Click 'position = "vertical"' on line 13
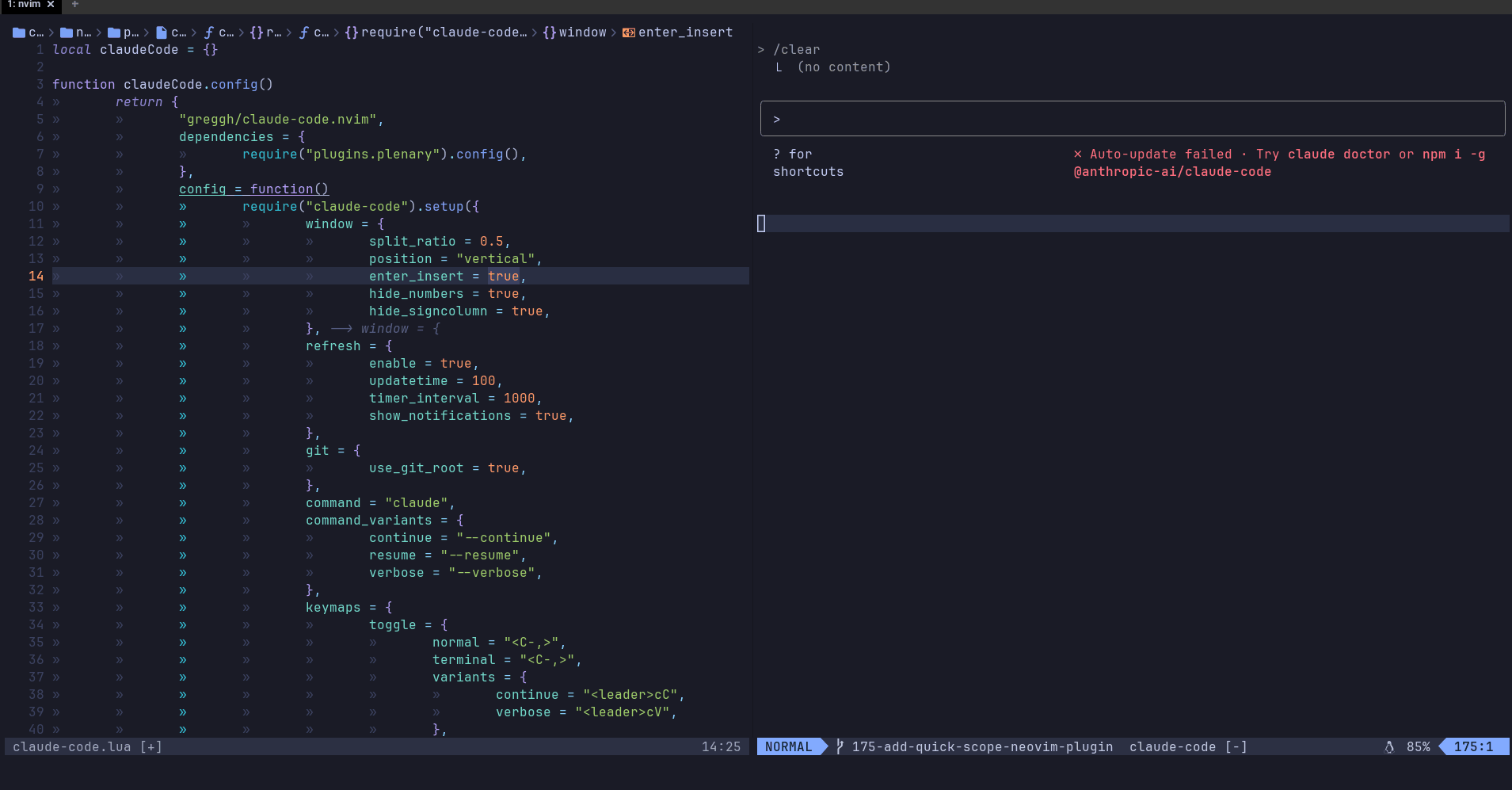Screen dimensions: 1512x790 [452, 259]
